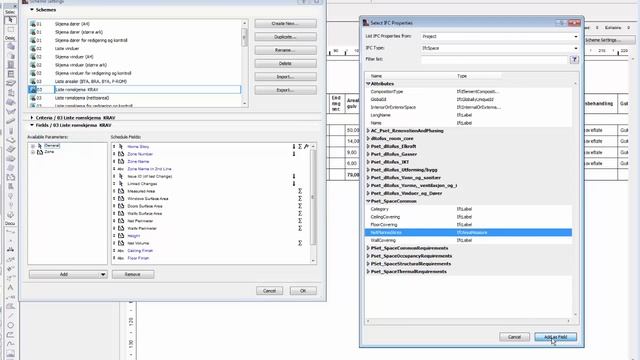Viewport: 640px width, 360px height.
Task: Select the FloorCovering property row
Action: pyautogui.click(x=468, y=225)
